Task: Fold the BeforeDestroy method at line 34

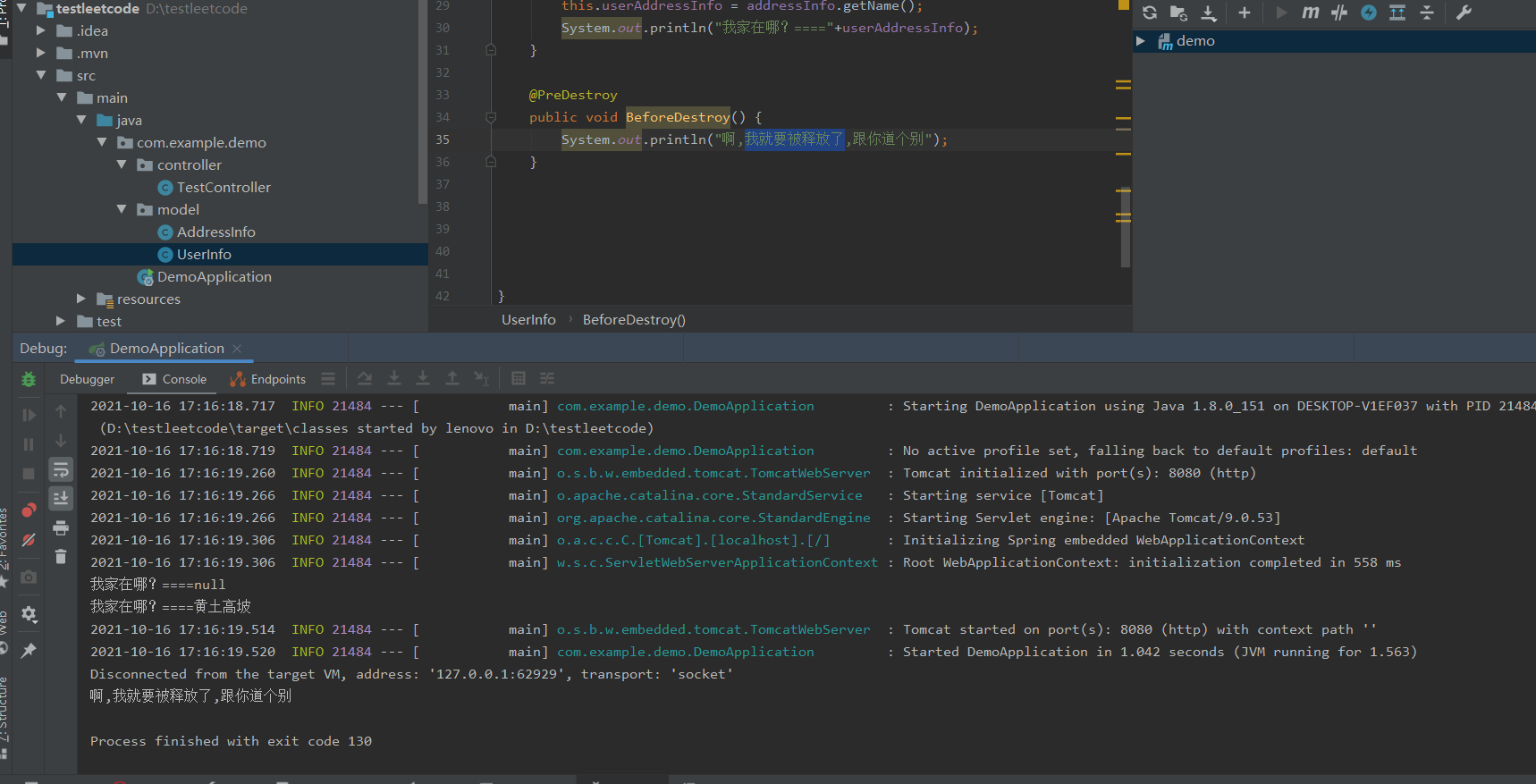Action: click(x=491, y=117)
